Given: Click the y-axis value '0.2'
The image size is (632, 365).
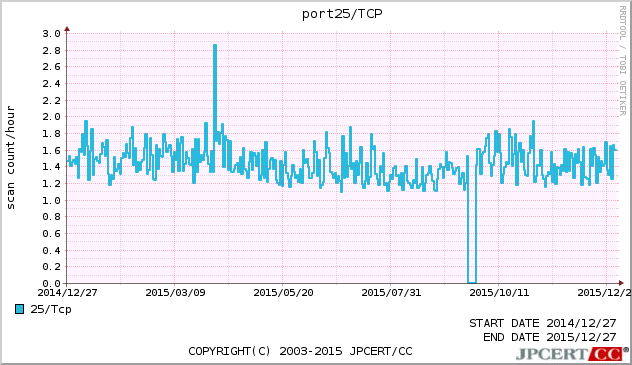Looking at the screenshot, I should tap(51, 267).
